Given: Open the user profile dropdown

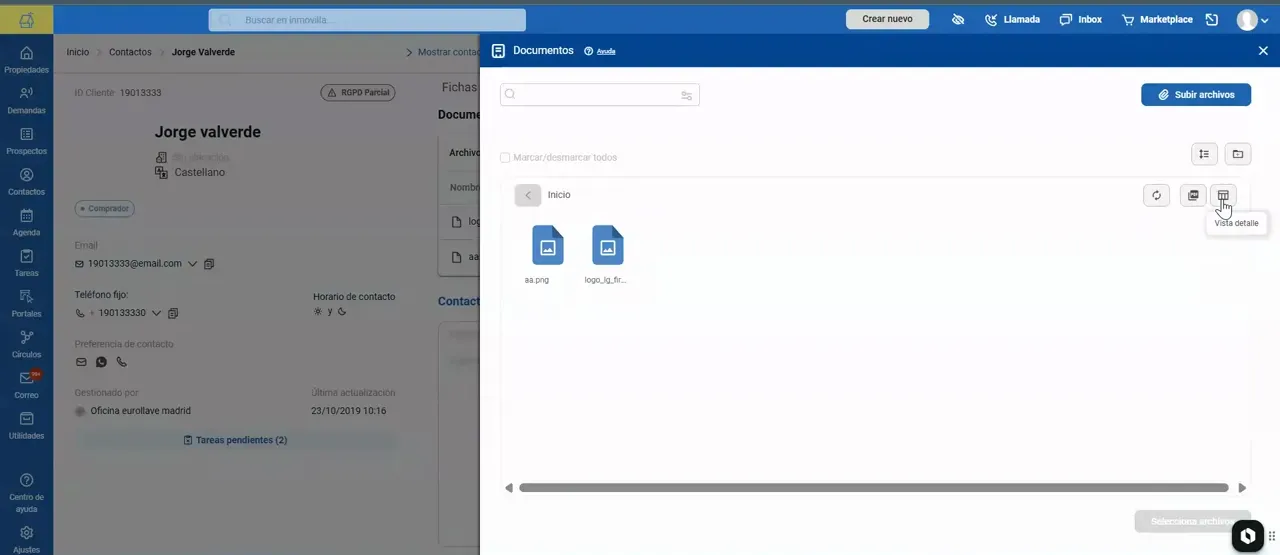Looking at the screenshot, I should [1253, 20].
